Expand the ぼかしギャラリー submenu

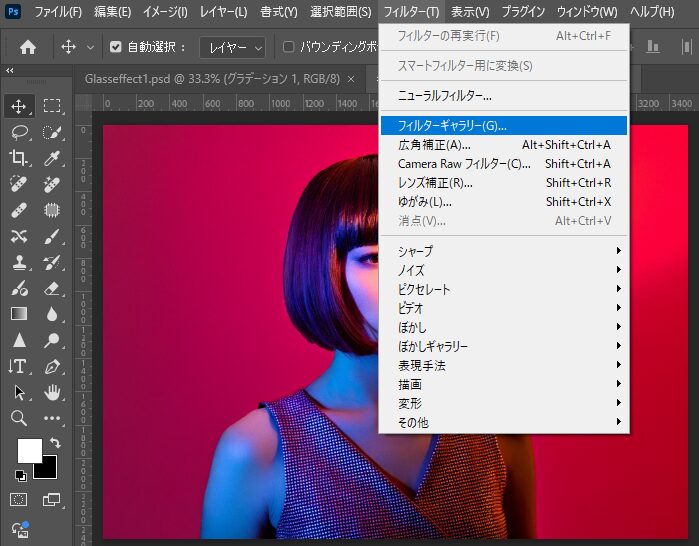(504, 346)
